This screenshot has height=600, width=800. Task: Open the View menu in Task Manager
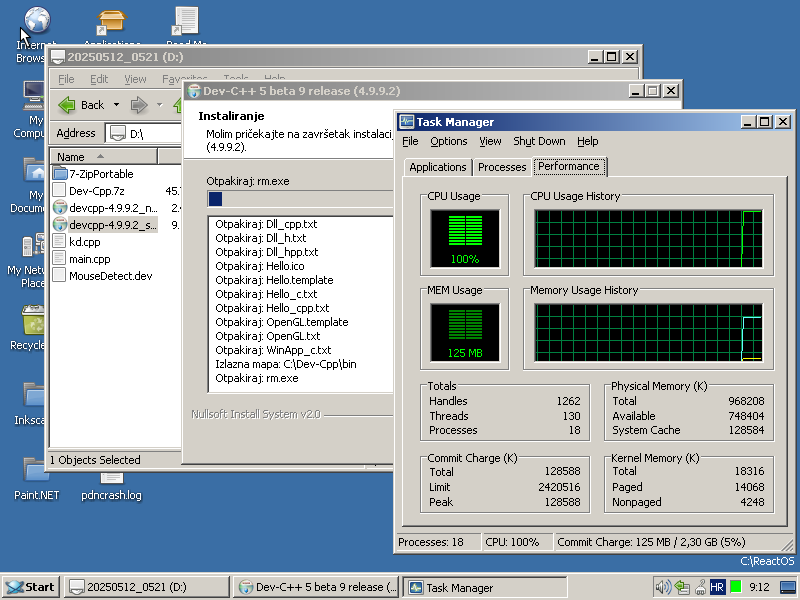pos(490,141)
